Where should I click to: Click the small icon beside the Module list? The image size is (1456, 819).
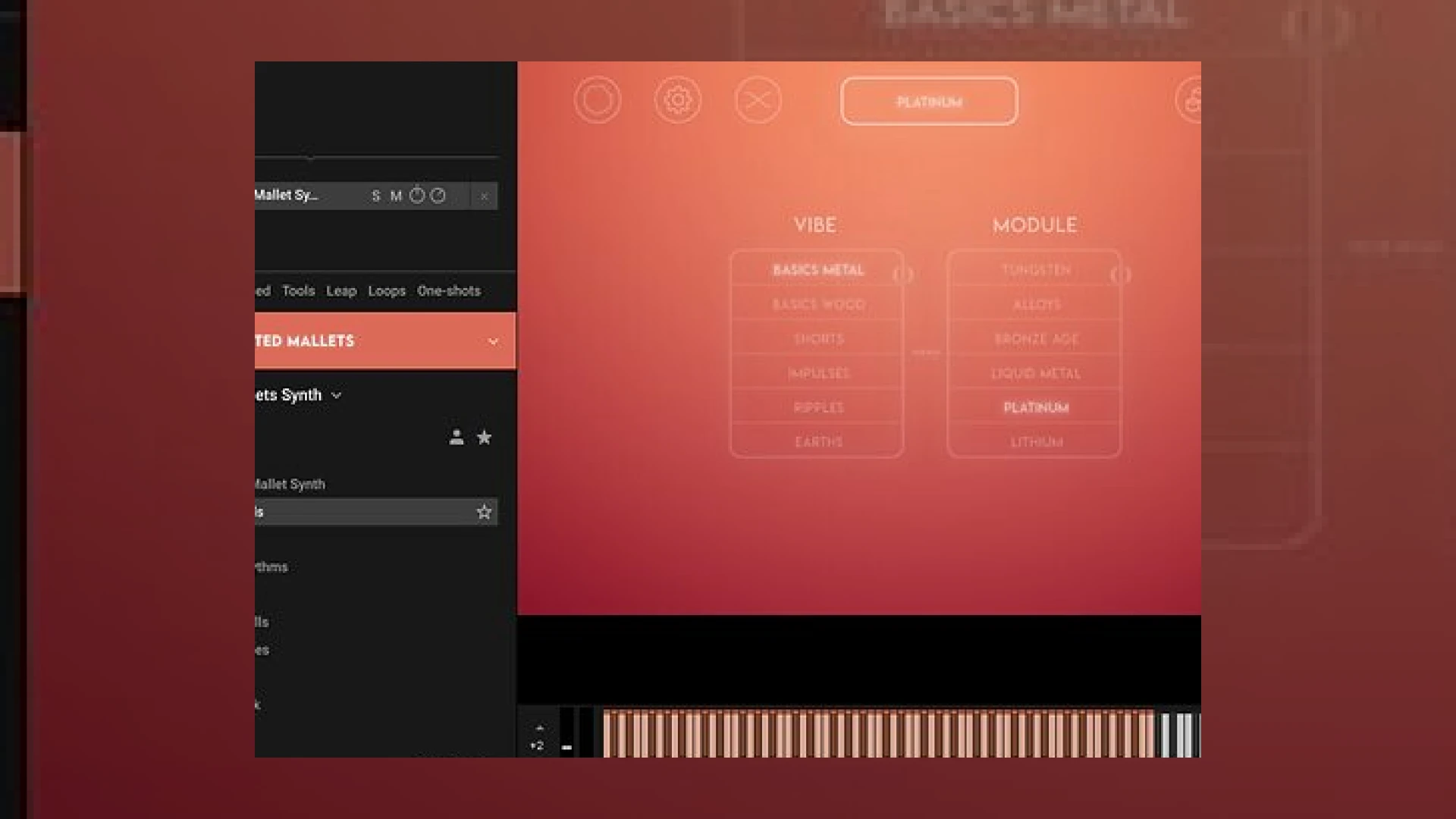(1121, 275)
